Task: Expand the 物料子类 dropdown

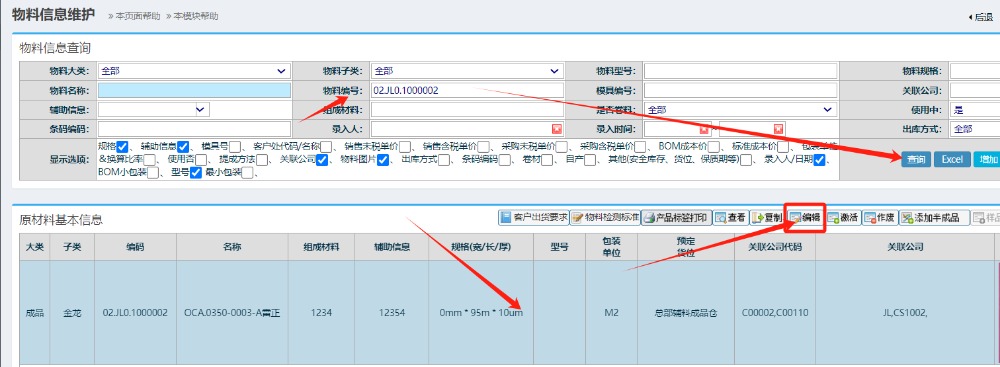Action: (467, 71)
